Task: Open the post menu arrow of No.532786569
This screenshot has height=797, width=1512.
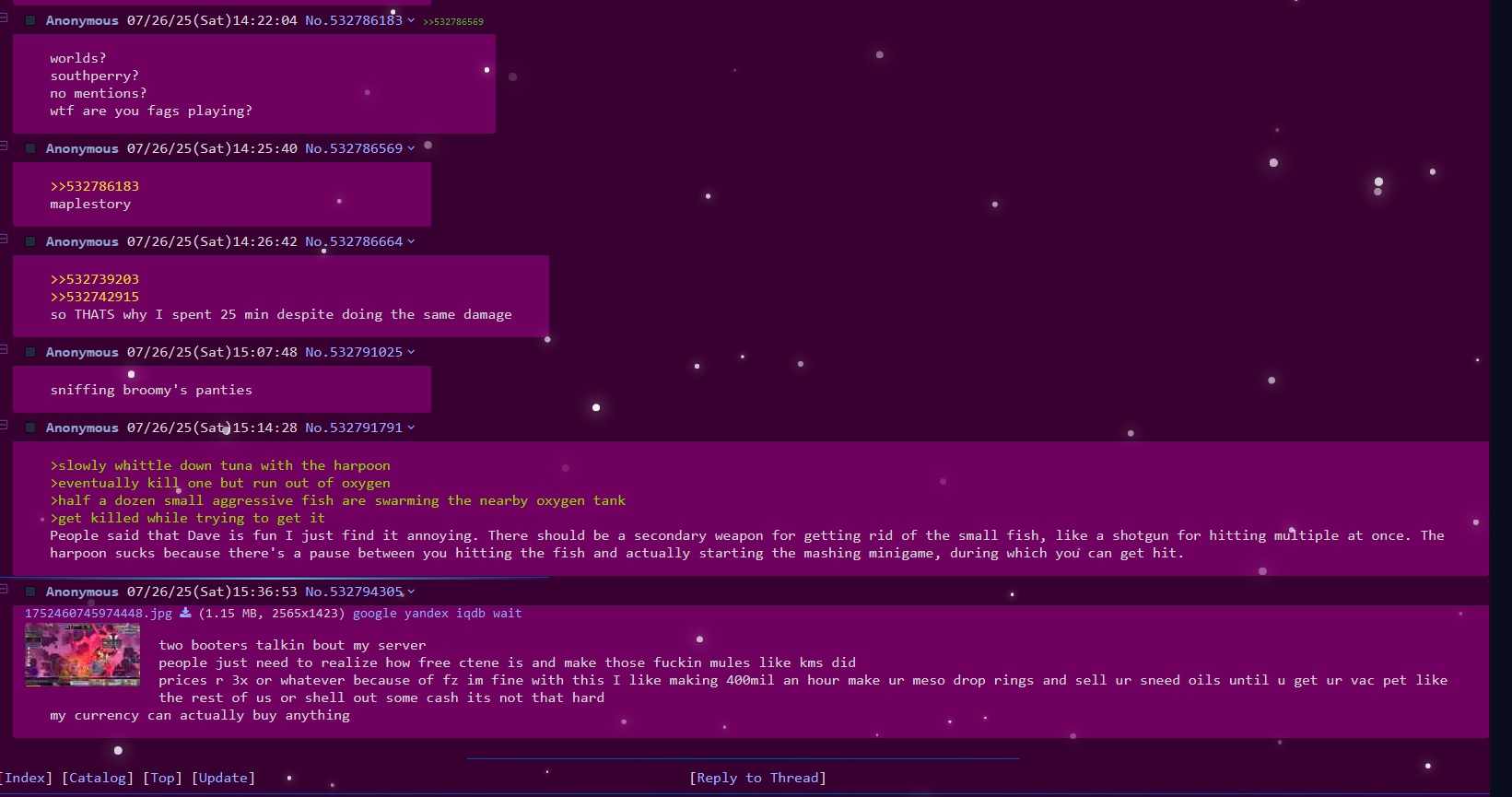Action: 411,148
